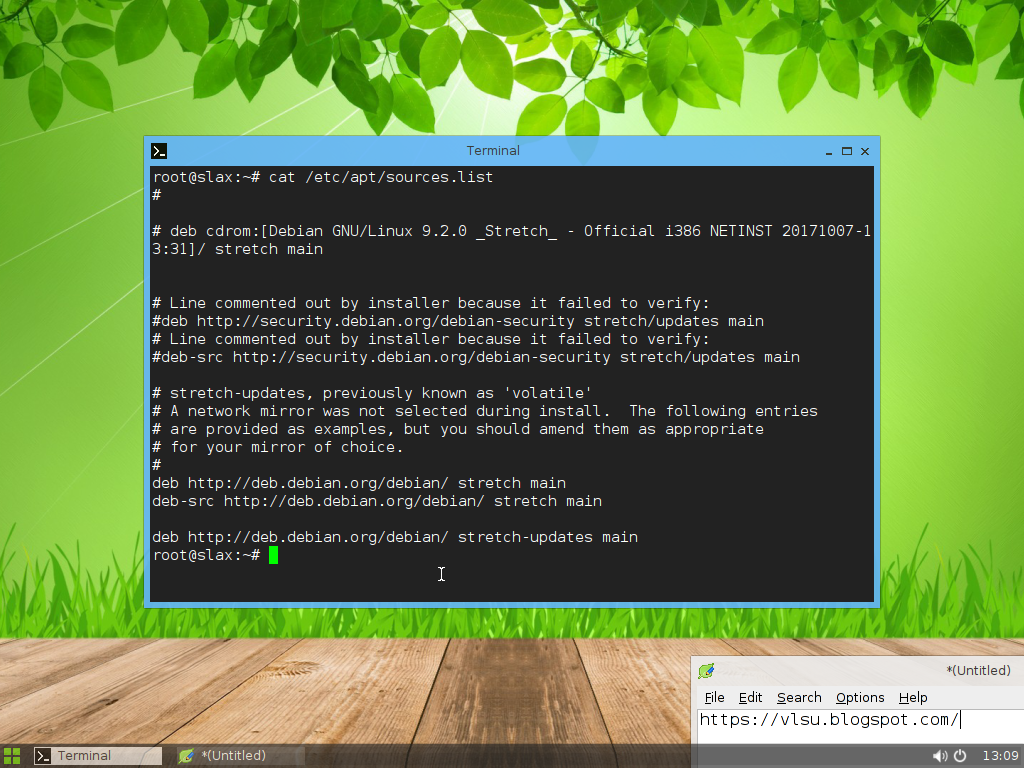The image size is (1024, 768).
Task: Open the Edit menu in Leafpad
Action: [750, 697]
